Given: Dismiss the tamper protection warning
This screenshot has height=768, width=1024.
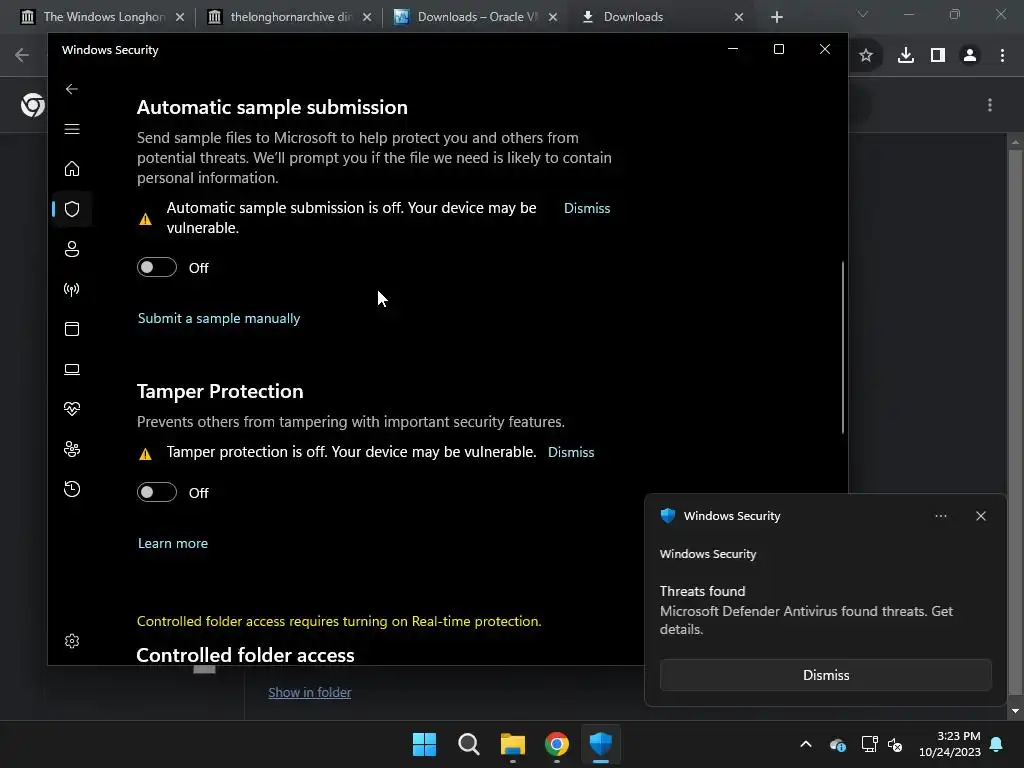Looking at the screenshot, I should pyautogui.click(x=571, y=453).
